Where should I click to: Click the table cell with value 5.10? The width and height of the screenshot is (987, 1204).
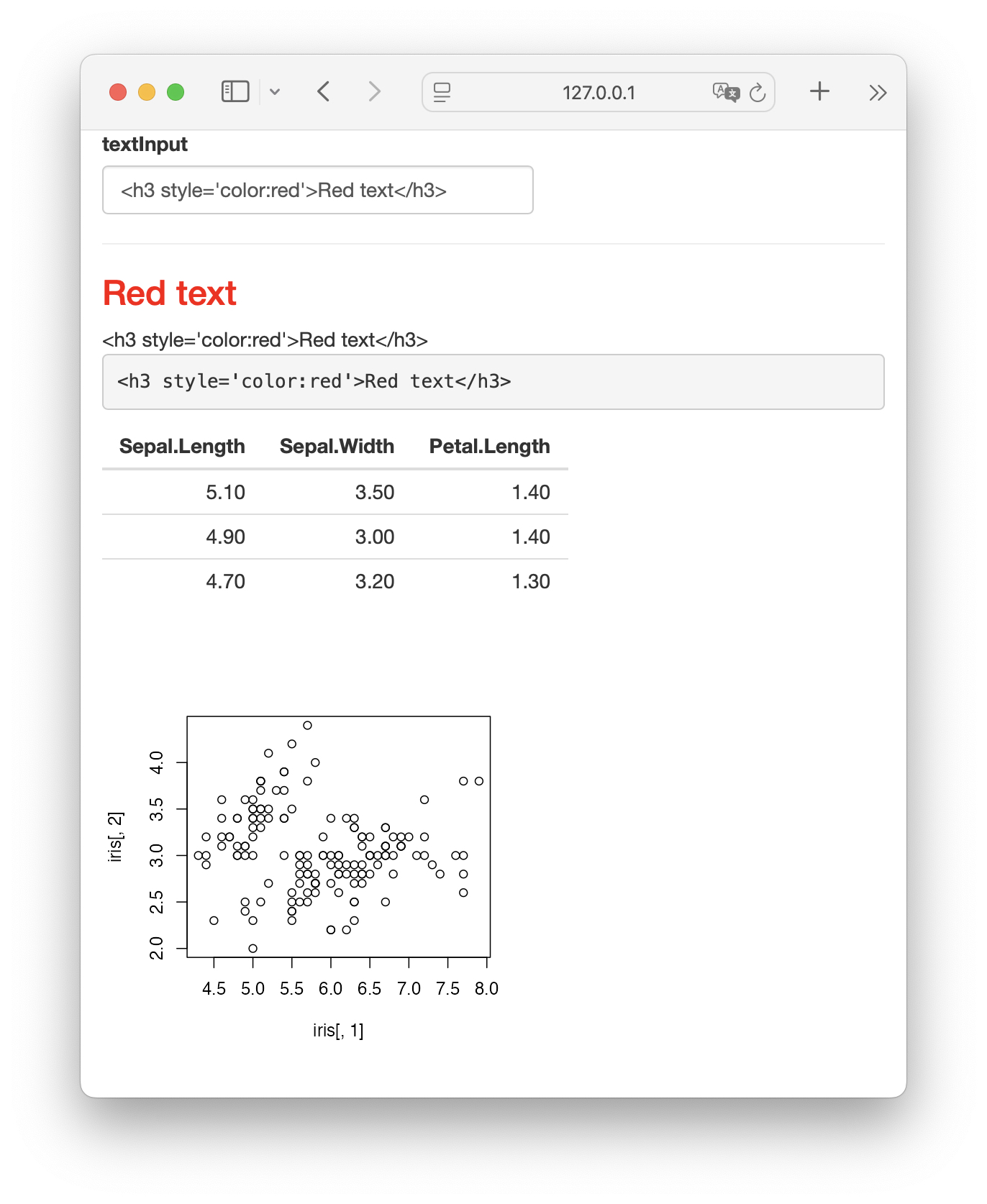tap(225, 493)
